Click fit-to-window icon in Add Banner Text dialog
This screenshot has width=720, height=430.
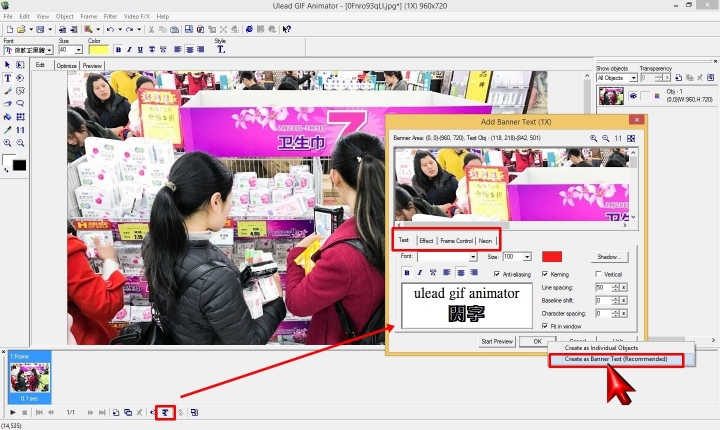point(631,138)
